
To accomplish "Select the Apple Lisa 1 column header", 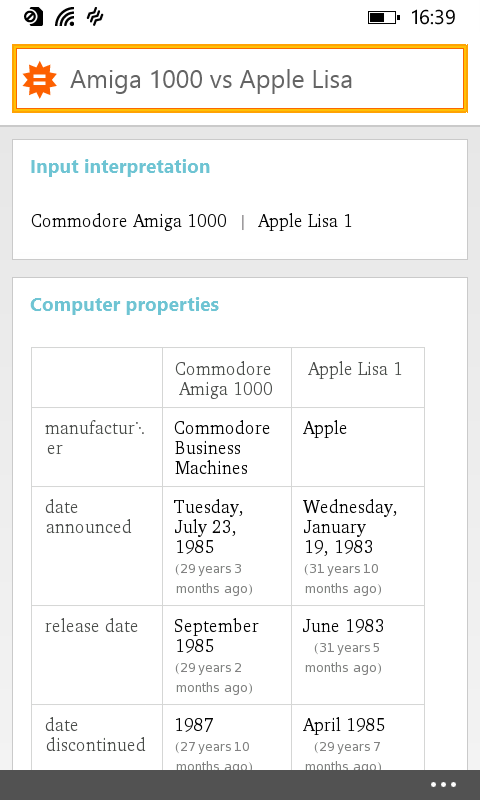I will point(358,378).
